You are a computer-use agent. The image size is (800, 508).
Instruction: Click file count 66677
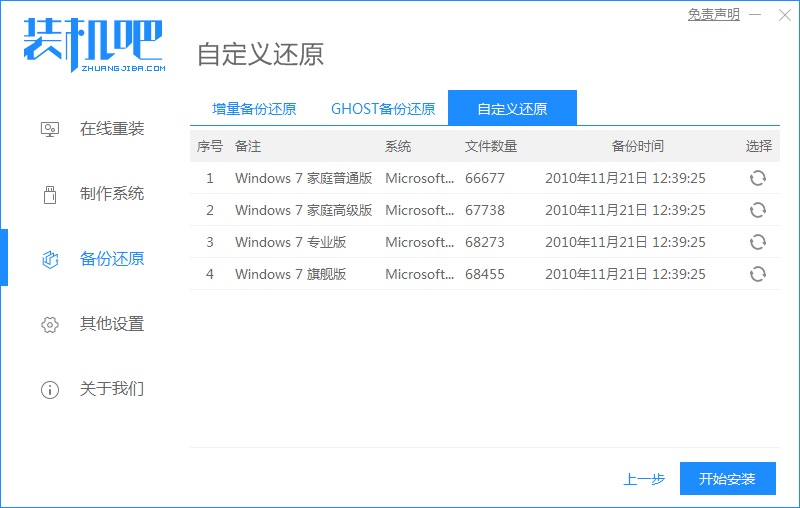485,178
